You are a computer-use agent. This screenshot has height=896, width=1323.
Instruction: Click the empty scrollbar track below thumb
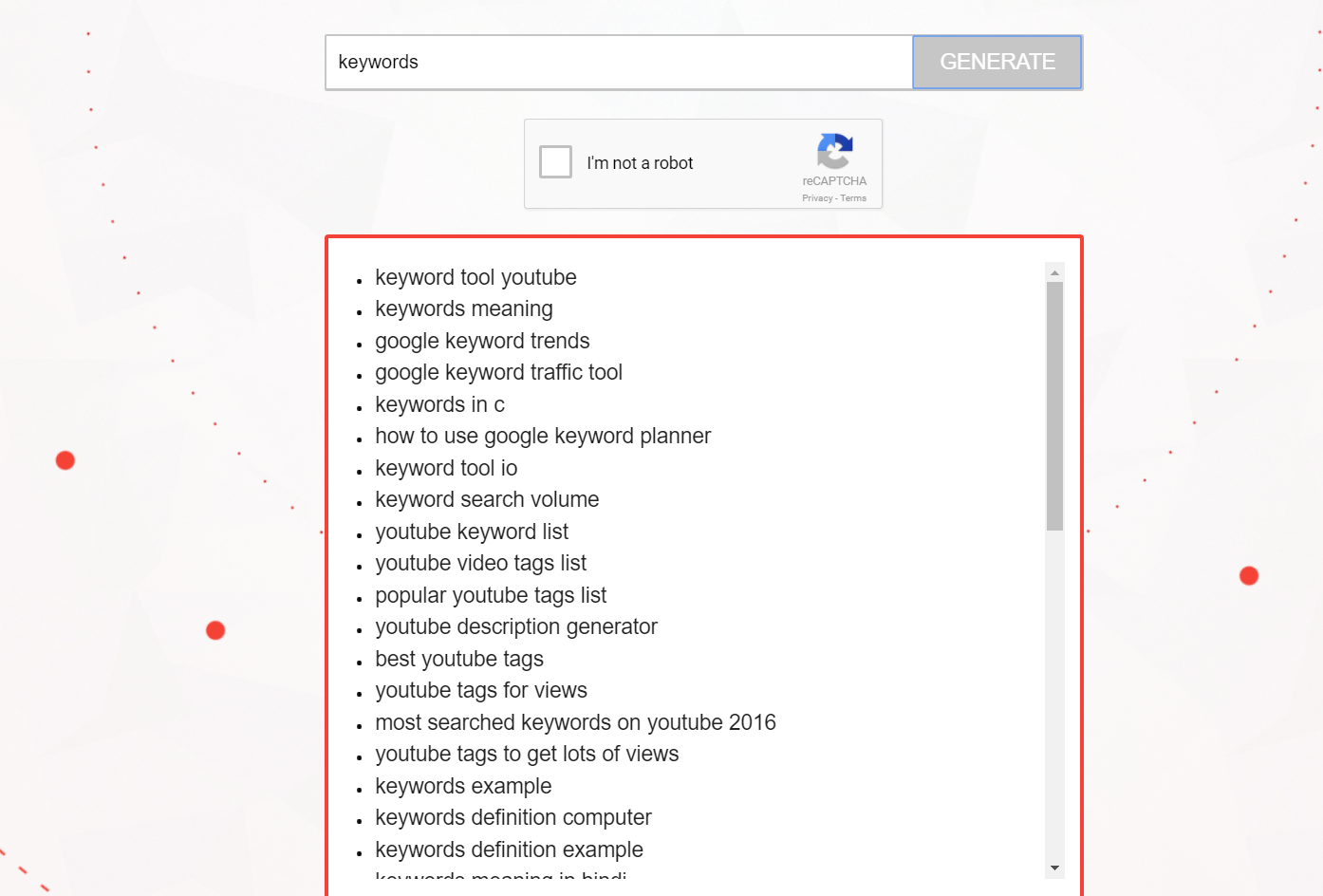coord(1054,693)
